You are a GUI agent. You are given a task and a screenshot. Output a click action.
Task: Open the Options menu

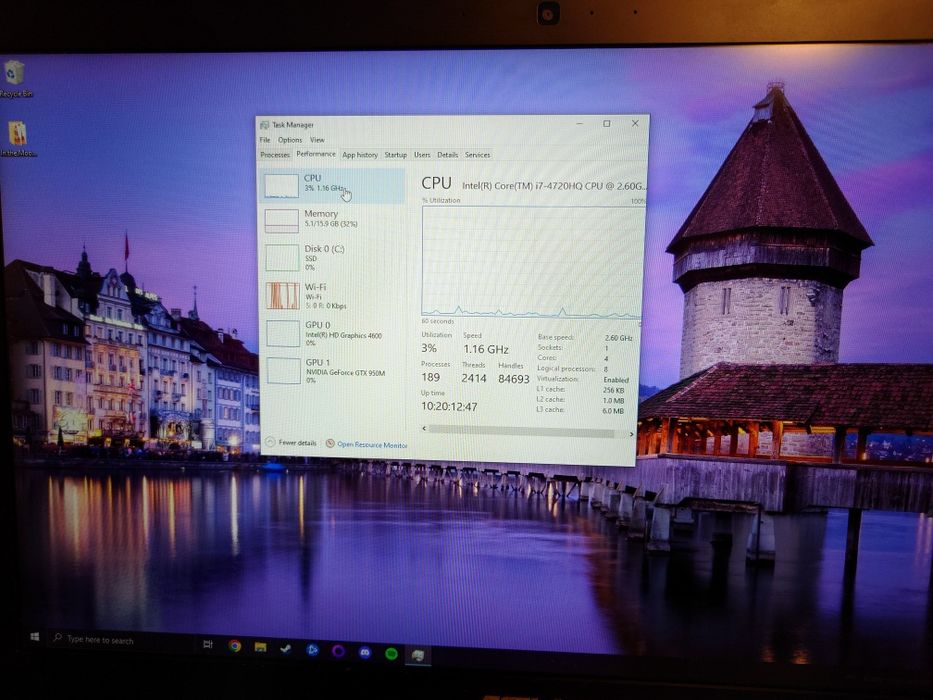click(290, 140)
